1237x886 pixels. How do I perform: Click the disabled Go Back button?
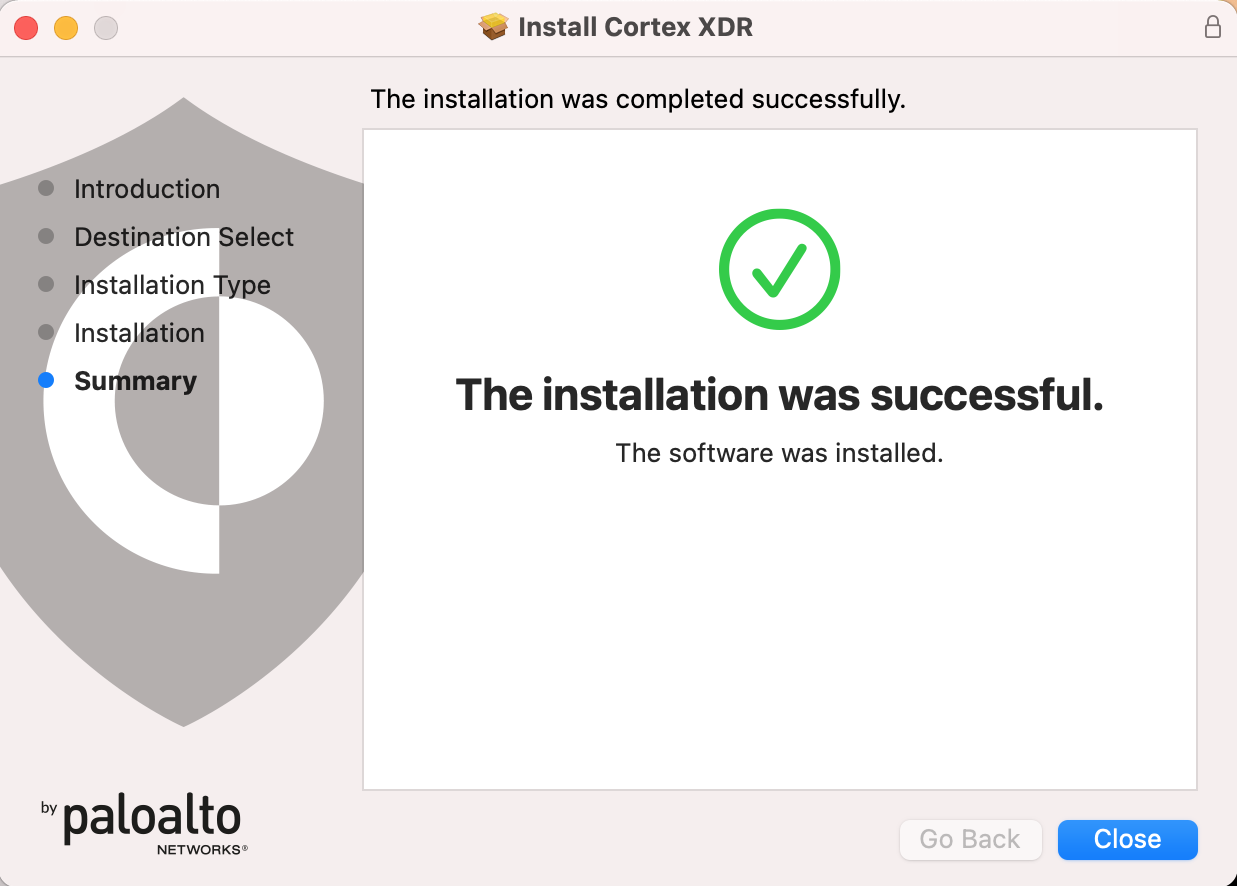pyautogui.click(x=970, y=839)
